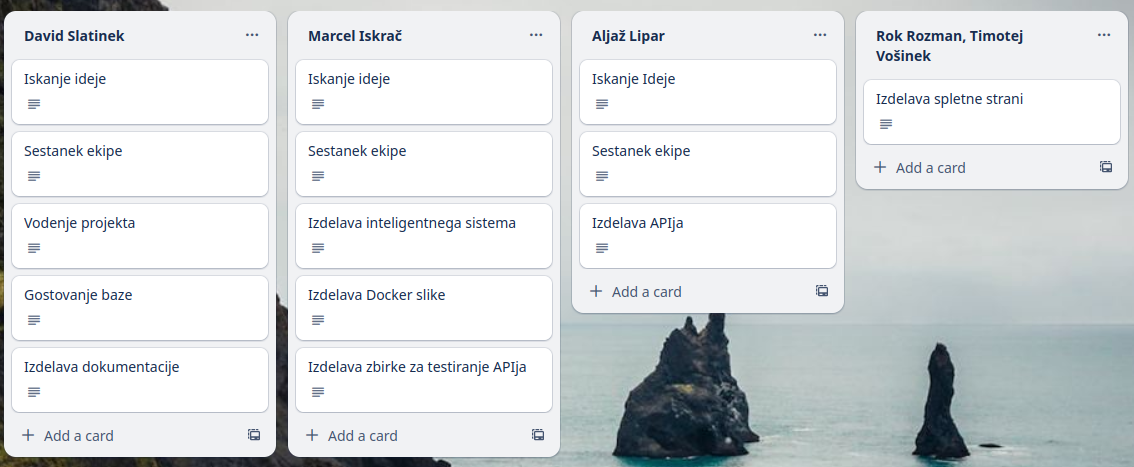The width and height of the screenshot is (1134, 467).
Task: Click description icon on Vodenje projekta card
Action: coord(34,248)
